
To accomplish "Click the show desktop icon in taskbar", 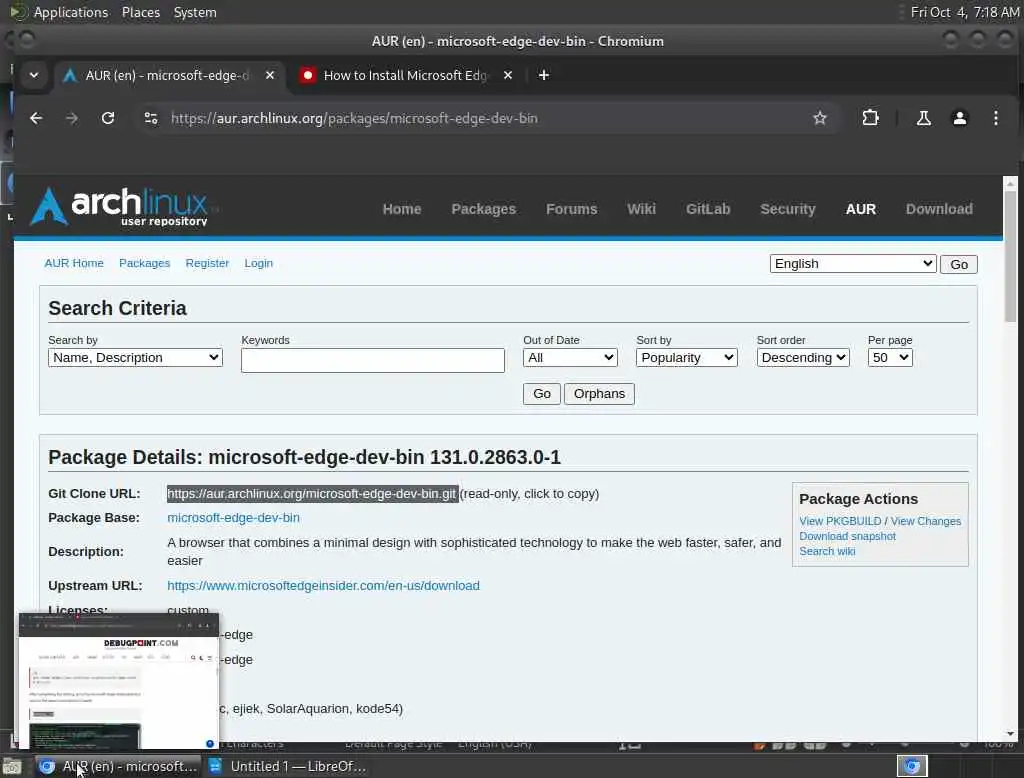I will point(12,766).
